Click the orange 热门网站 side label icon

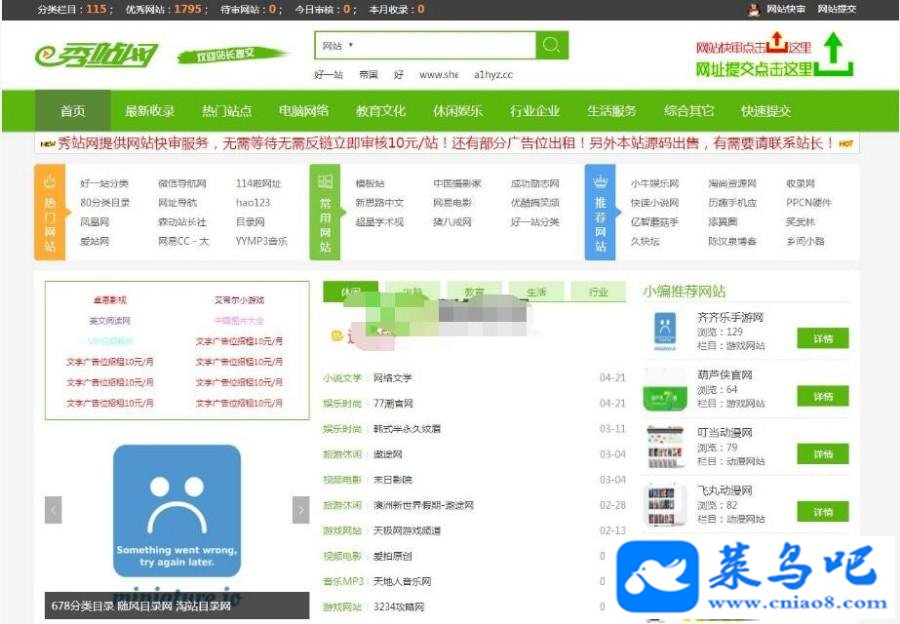coord(50,181)
